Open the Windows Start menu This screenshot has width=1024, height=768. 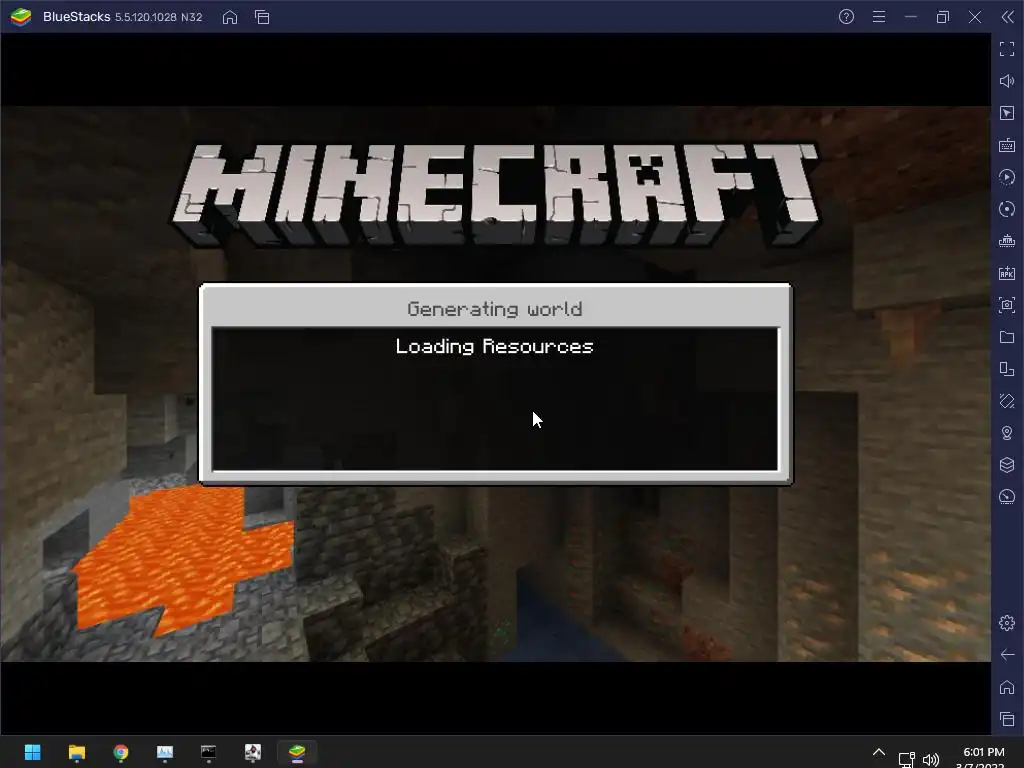(33, 752)
